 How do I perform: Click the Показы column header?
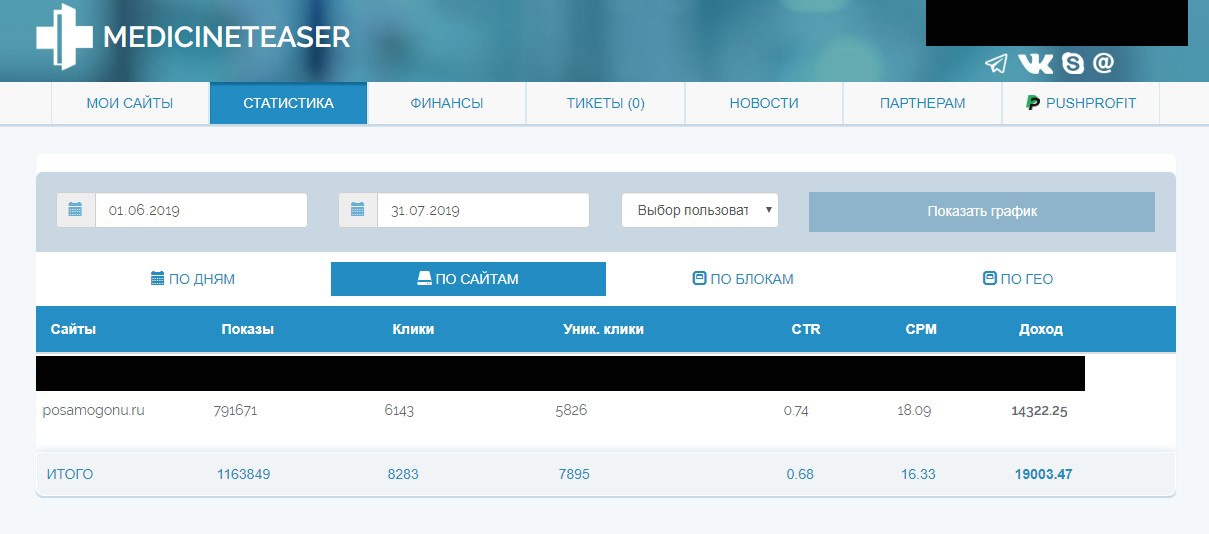pos(247,329)
